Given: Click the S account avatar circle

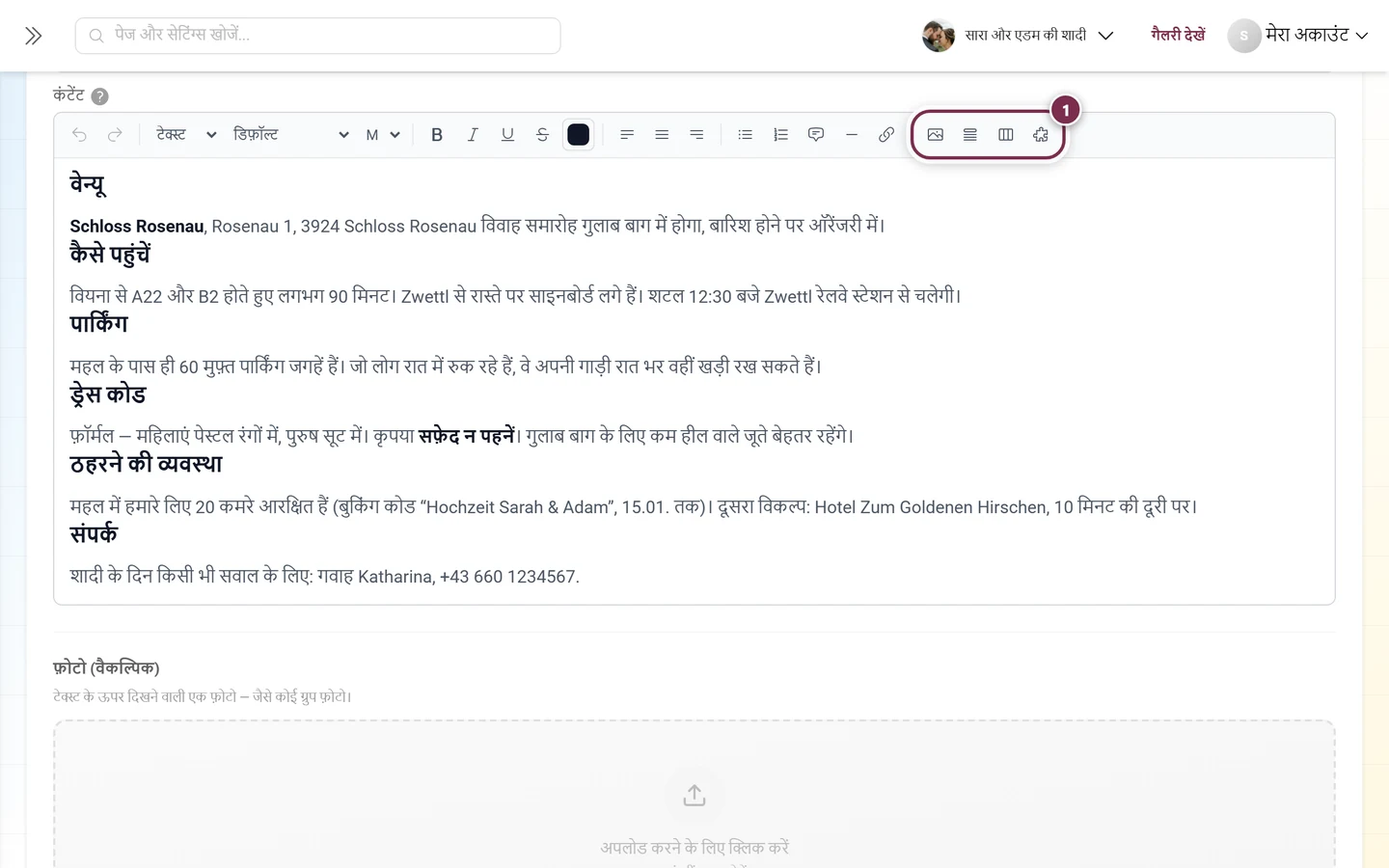Looking at the screenshot, I should point(1244,36).
